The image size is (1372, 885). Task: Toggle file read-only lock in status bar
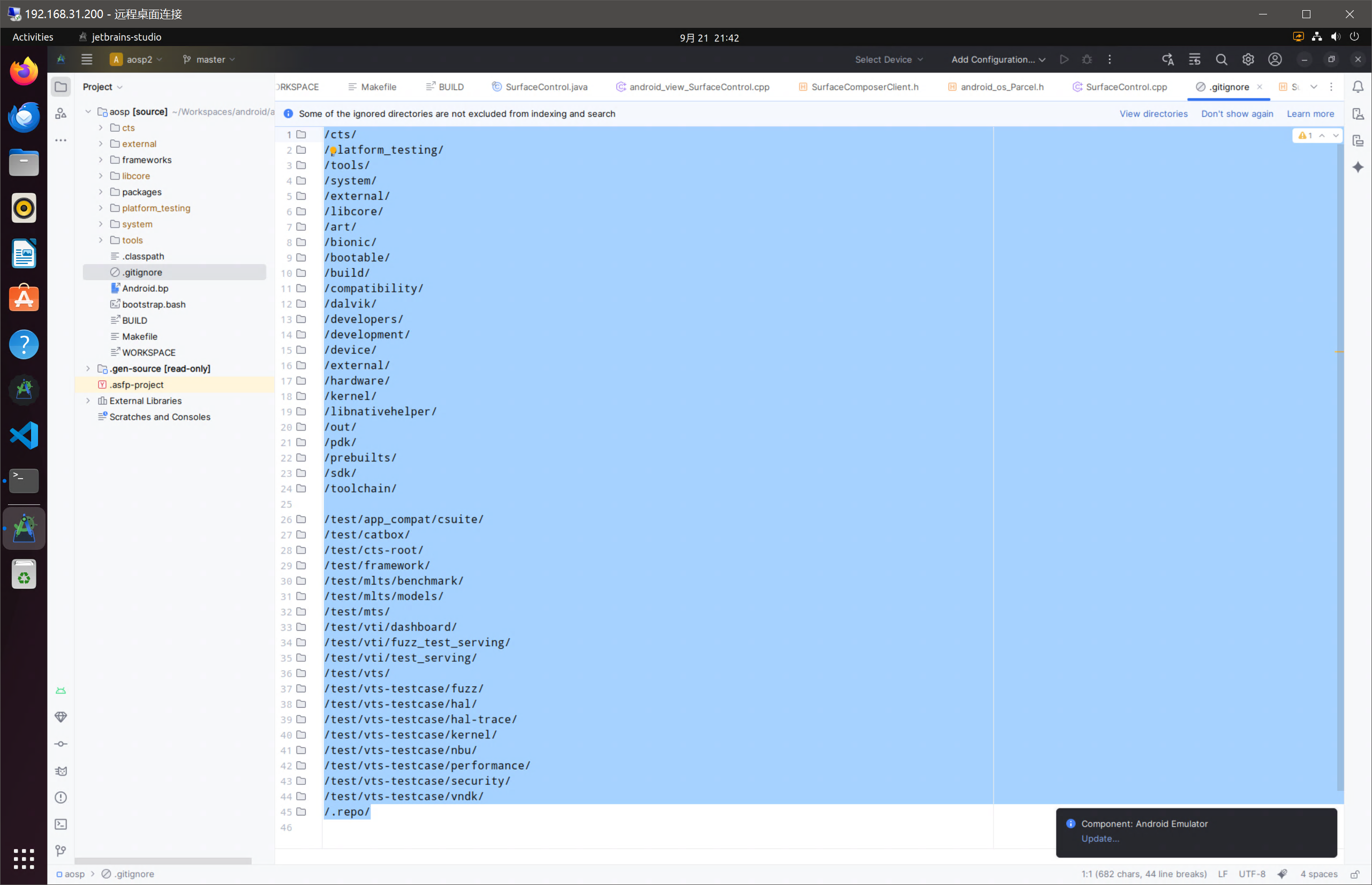pyautogui.click(x=1355, y=874)
